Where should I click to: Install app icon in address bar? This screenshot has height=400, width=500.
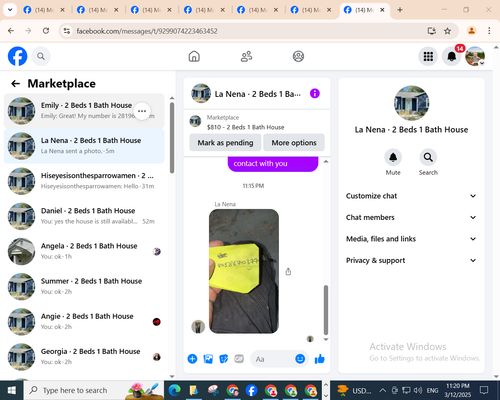(432, 31)
